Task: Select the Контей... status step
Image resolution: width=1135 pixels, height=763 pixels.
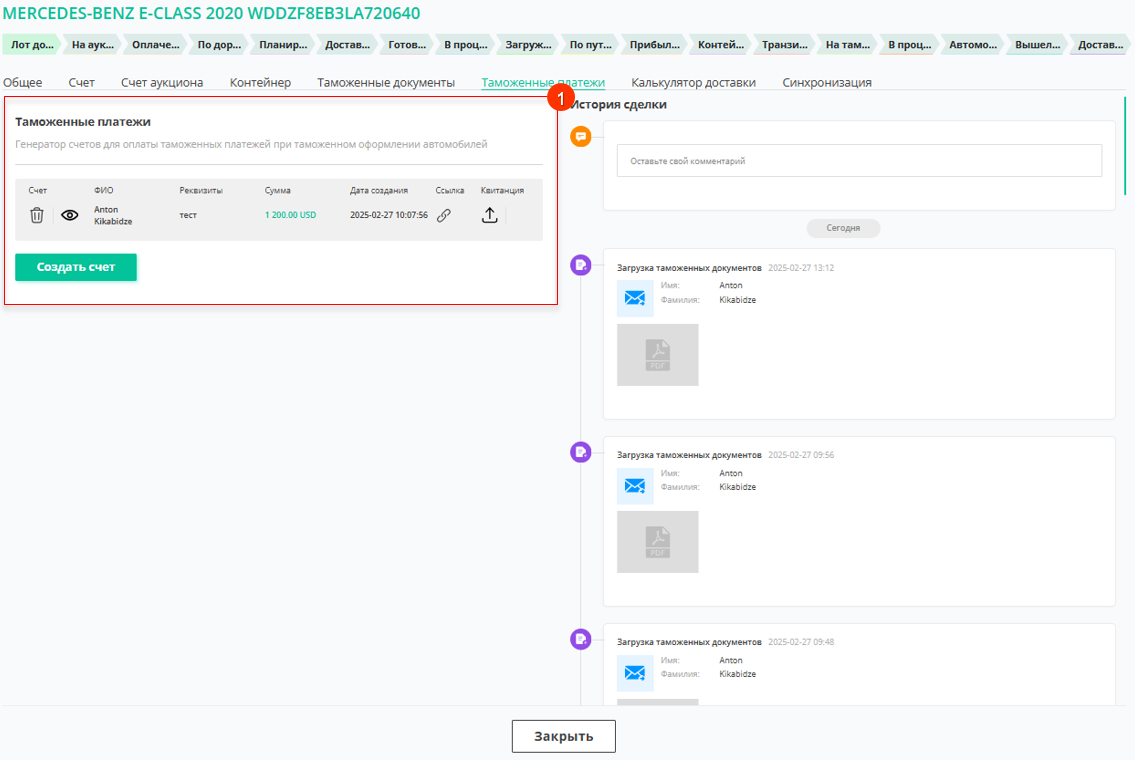Action: coord(721,45)
